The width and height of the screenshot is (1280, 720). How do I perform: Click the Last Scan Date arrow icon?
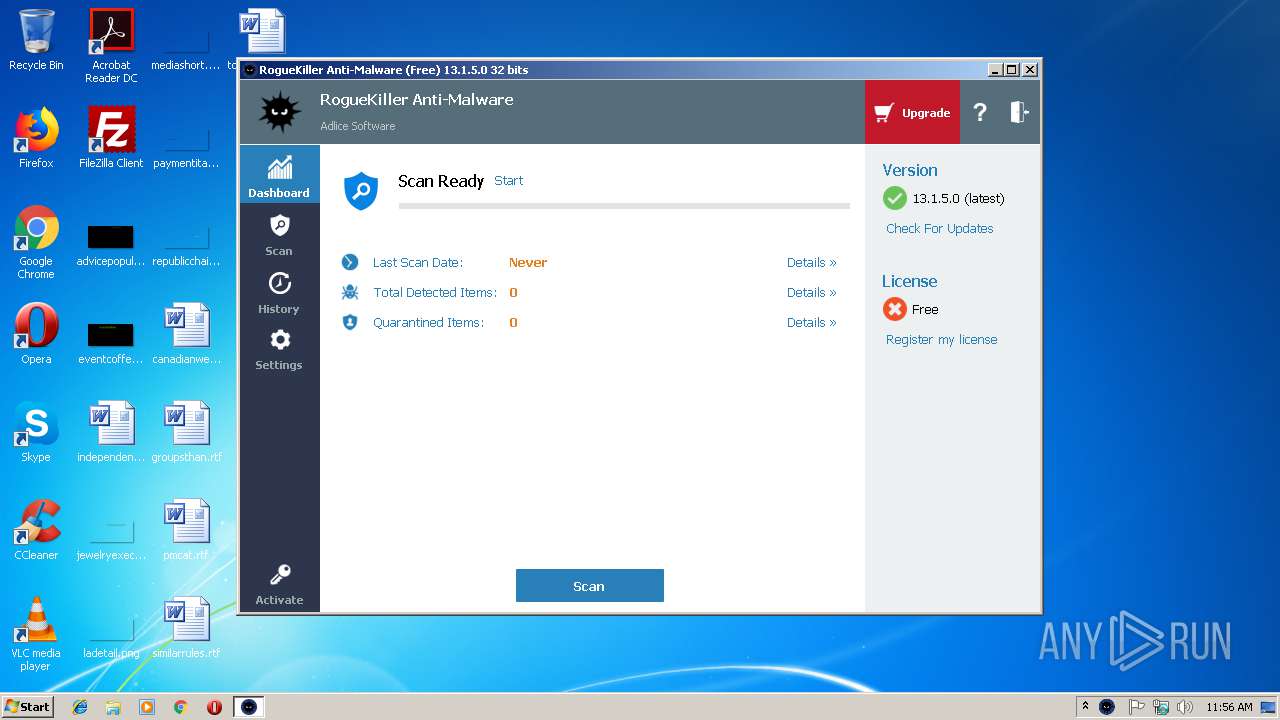pyautogui.click(x=350, y=262)
